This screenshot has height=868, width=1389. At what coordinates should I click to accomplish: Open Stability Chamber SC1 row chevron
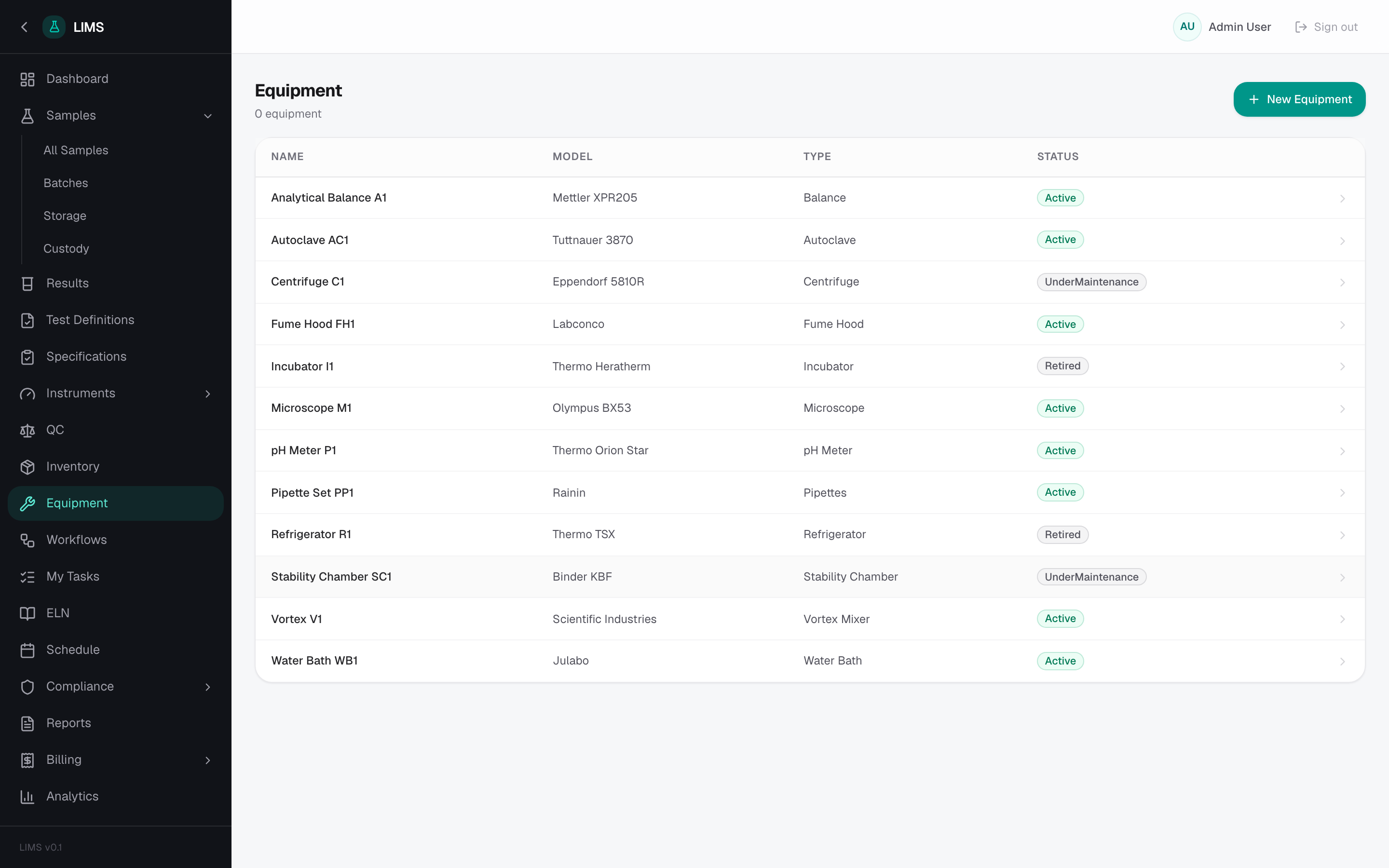(x=1343, y=578)
